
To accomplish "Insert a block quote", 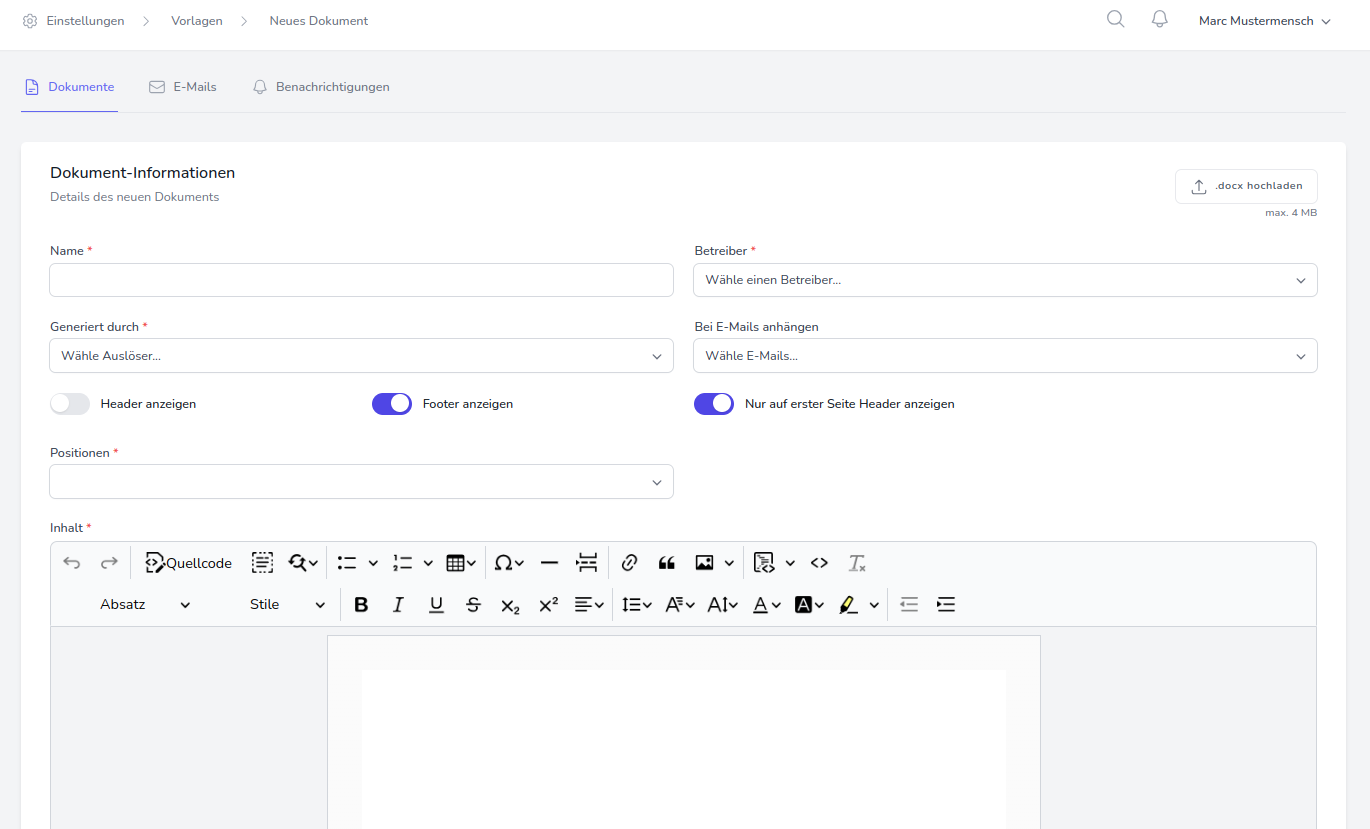I will [667, 563].
